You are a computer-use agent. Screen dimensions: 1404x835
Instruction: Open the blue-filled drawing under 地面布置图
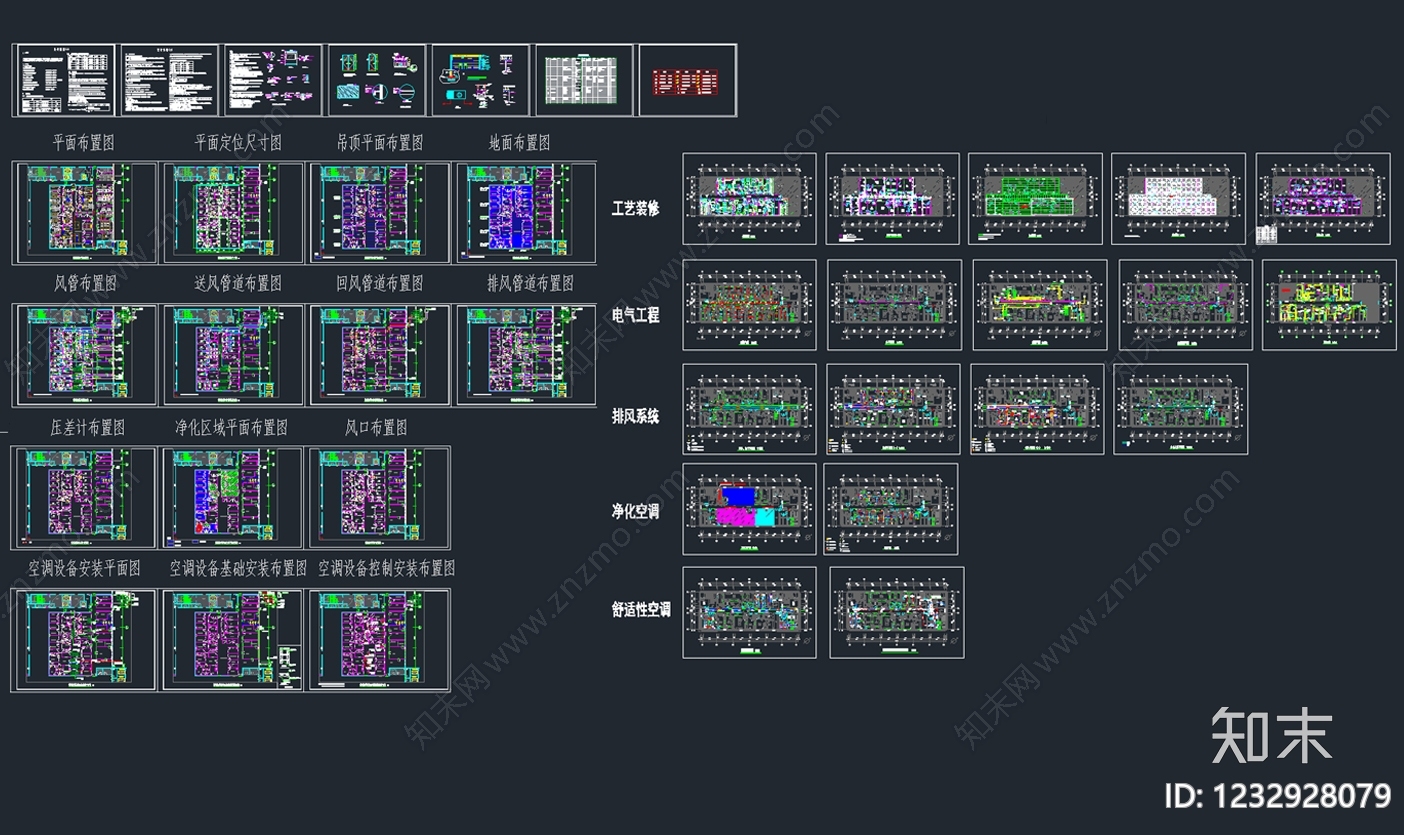click(x=526, y=214)
